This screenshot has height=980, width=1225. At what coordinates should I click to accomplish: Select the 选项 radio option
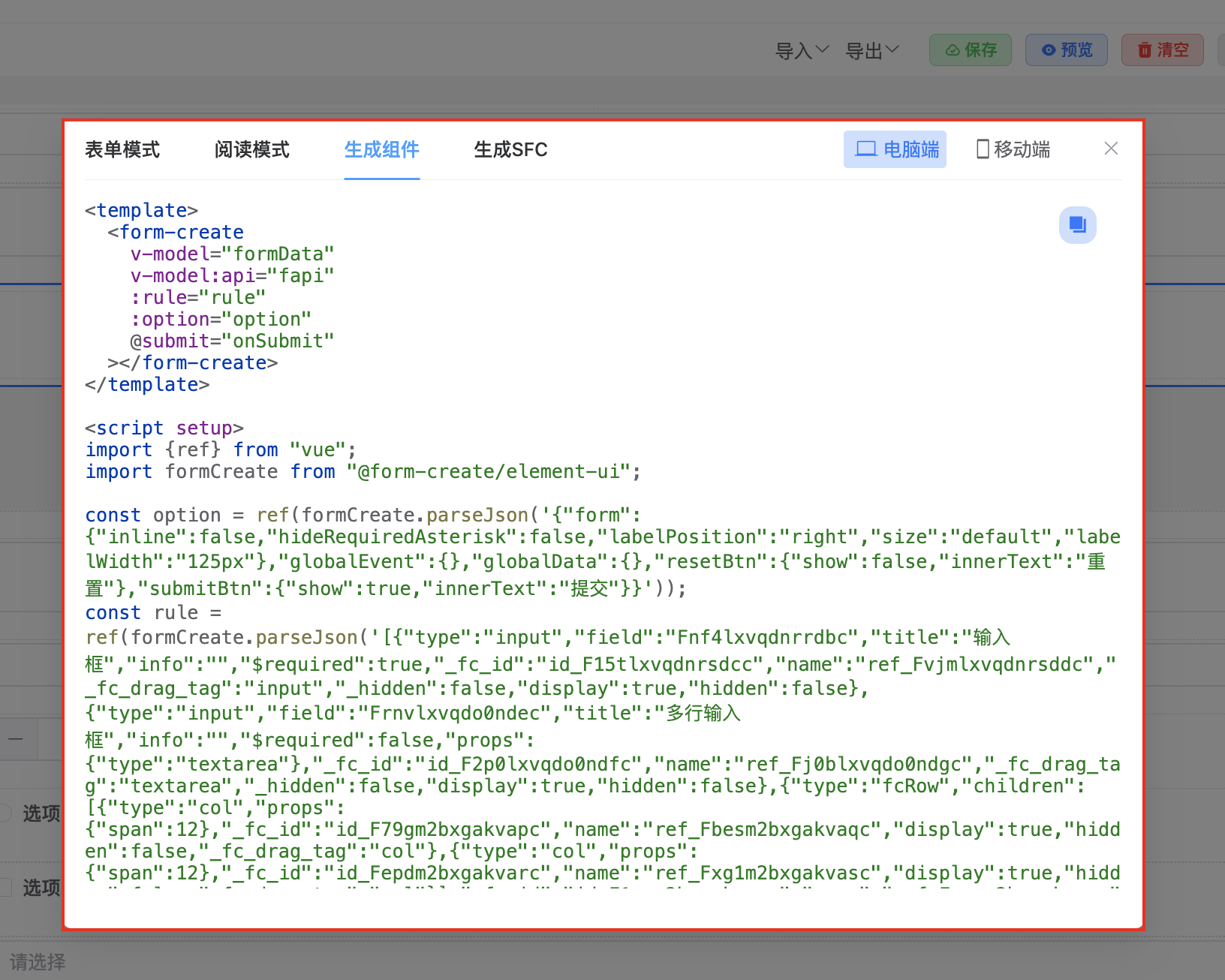[x=6, y=813]
